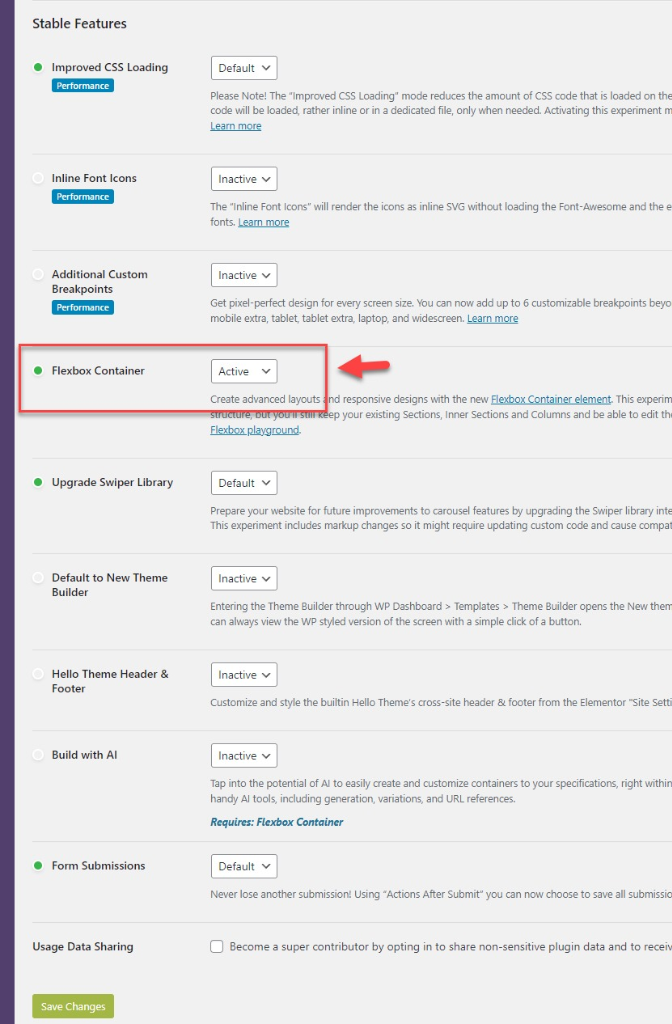Click the Performance badge under Improved CSS Loading

click(83, 86)
